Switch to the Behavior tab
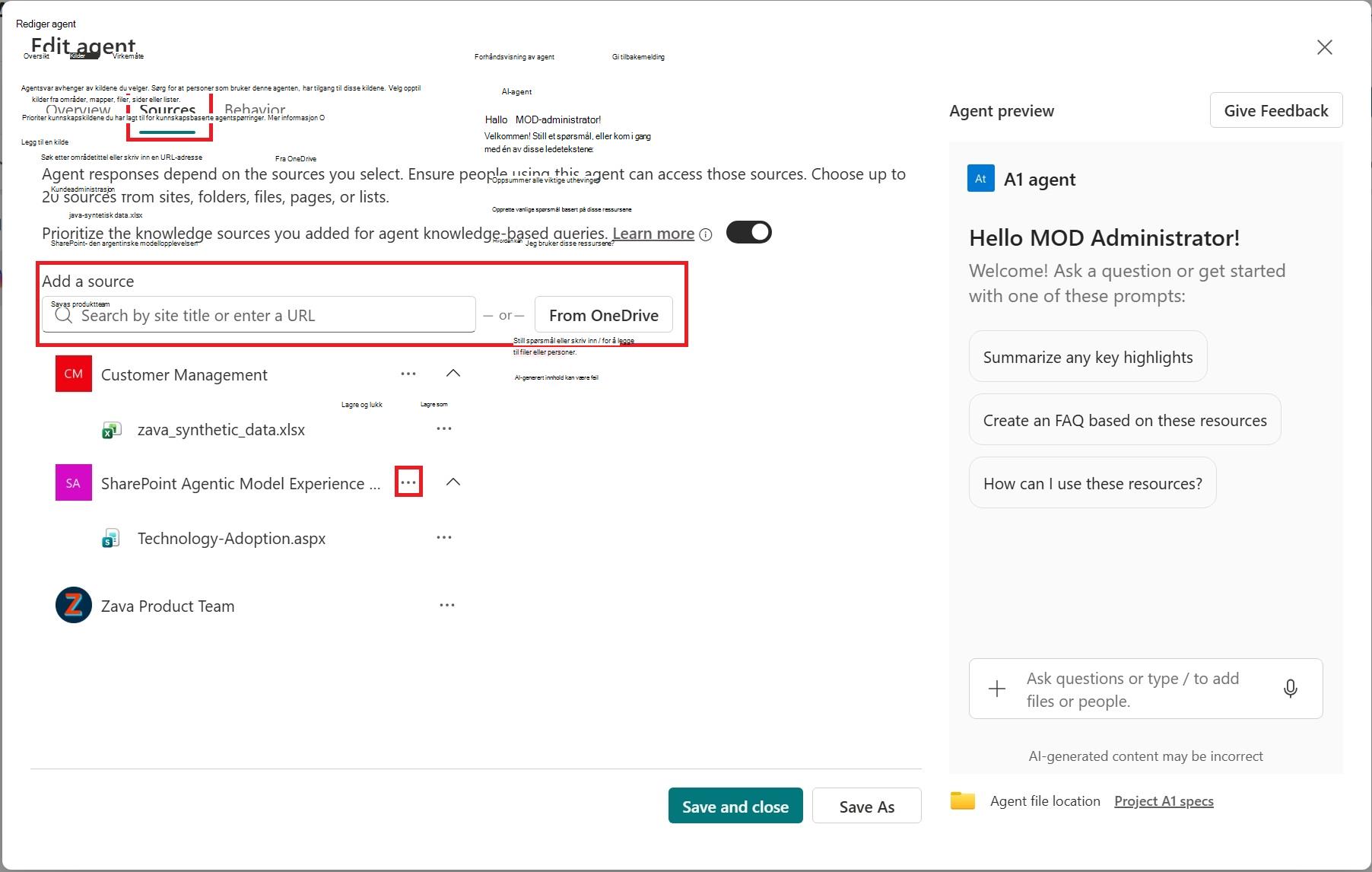Screen dimensions: 1372x872 click(255, 112)
